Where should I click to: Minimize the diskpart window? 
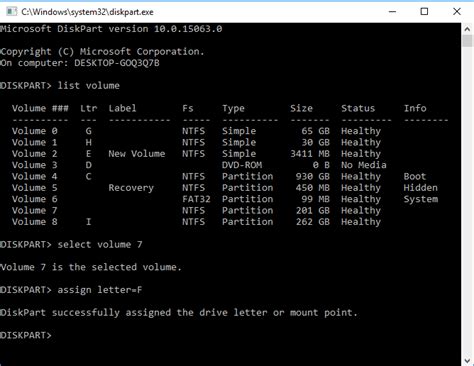tap(393, 12)
